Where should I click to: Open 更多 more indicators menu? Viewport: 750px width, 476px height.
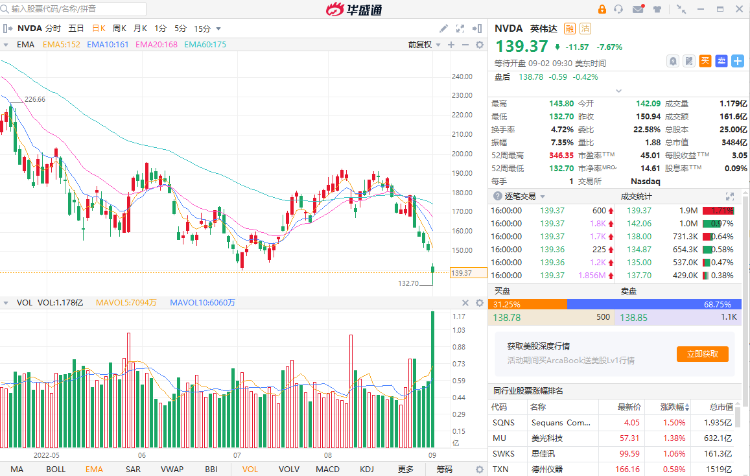pos(406,469)
